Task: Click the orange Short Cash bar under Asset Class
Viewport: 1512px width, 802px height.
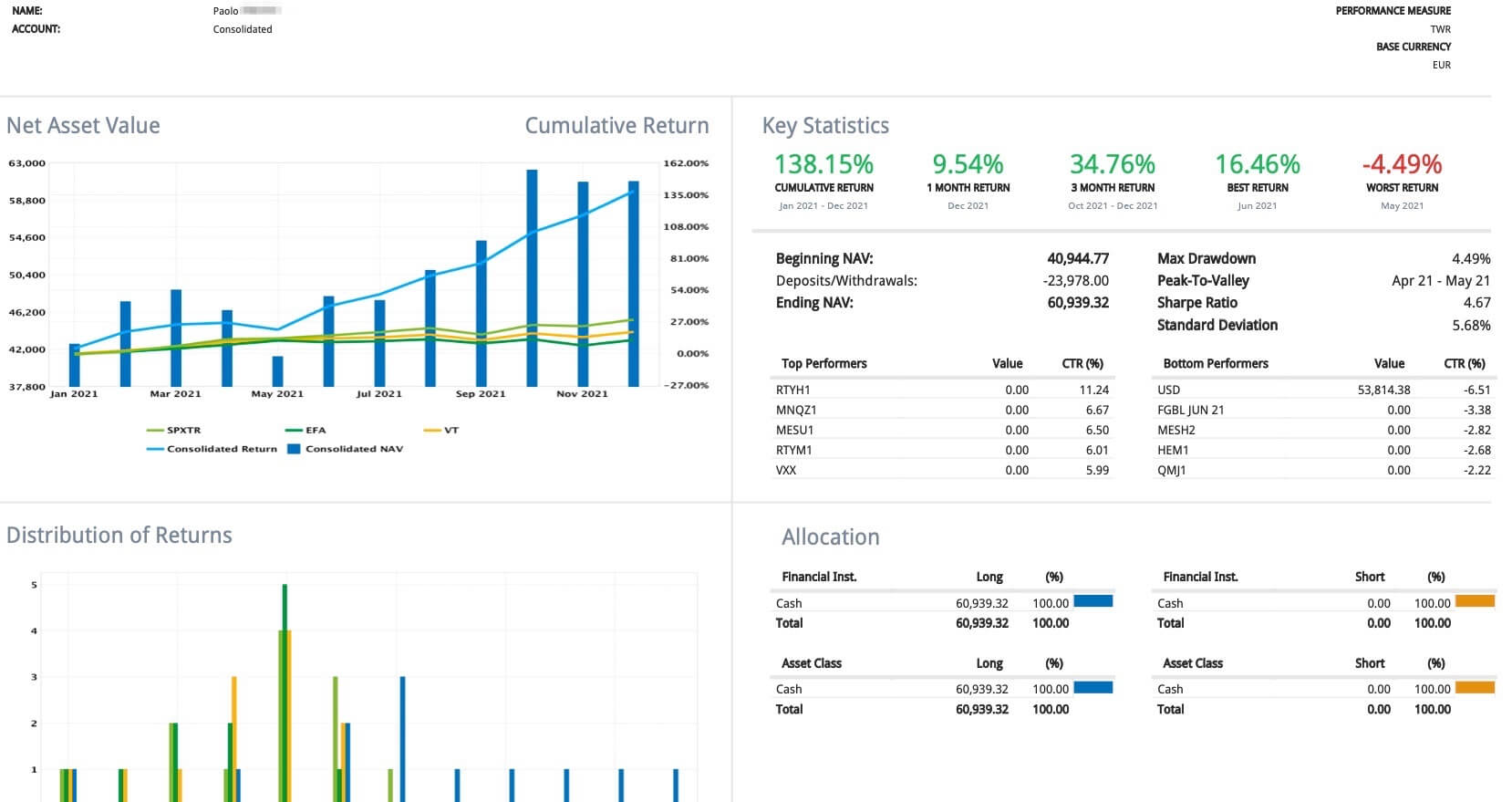Action: tap(1475, 687)
